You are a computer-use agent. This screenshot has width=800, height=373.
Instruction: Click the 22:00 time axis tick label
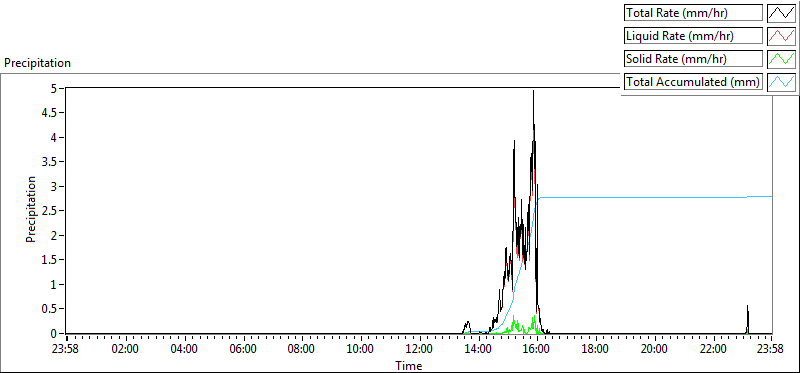pos(713,350)
